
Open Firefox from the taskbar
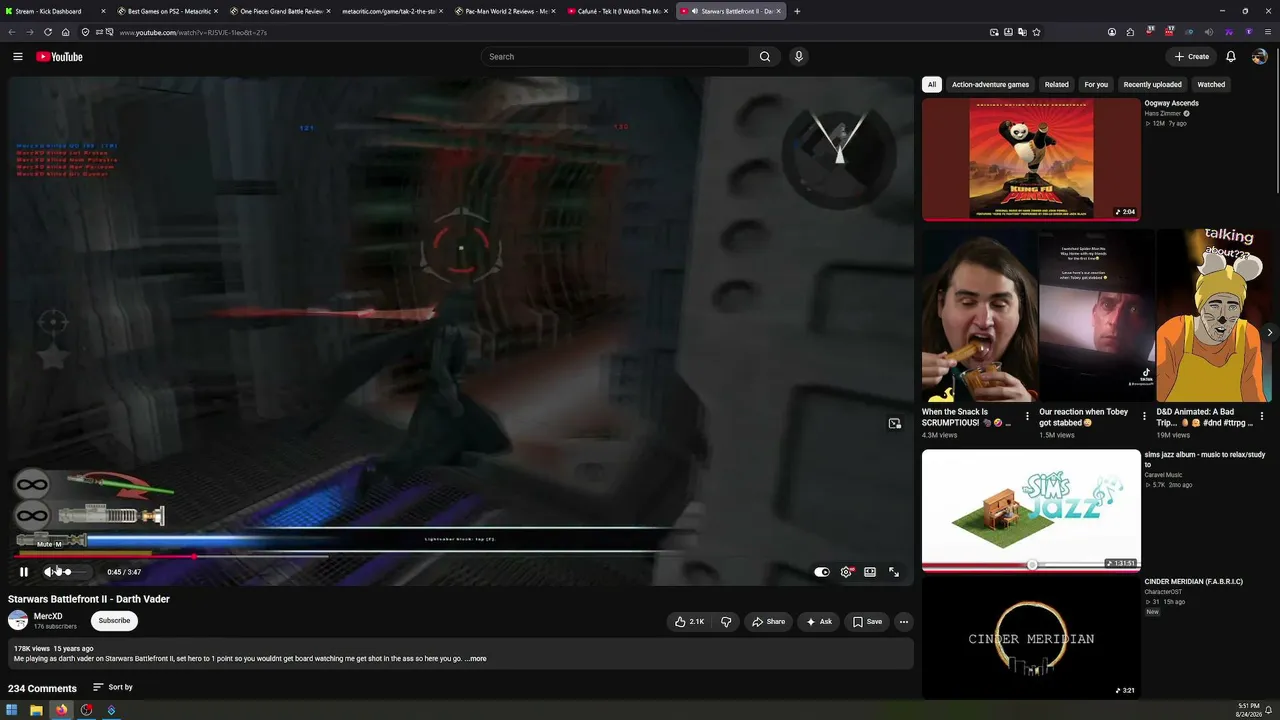click(61, 710)
